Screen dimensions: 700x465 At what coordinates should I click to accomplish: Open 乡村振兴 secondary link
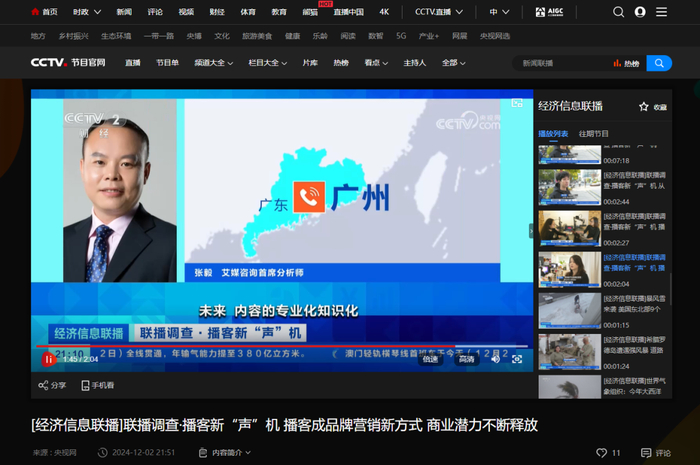point(74,36)
